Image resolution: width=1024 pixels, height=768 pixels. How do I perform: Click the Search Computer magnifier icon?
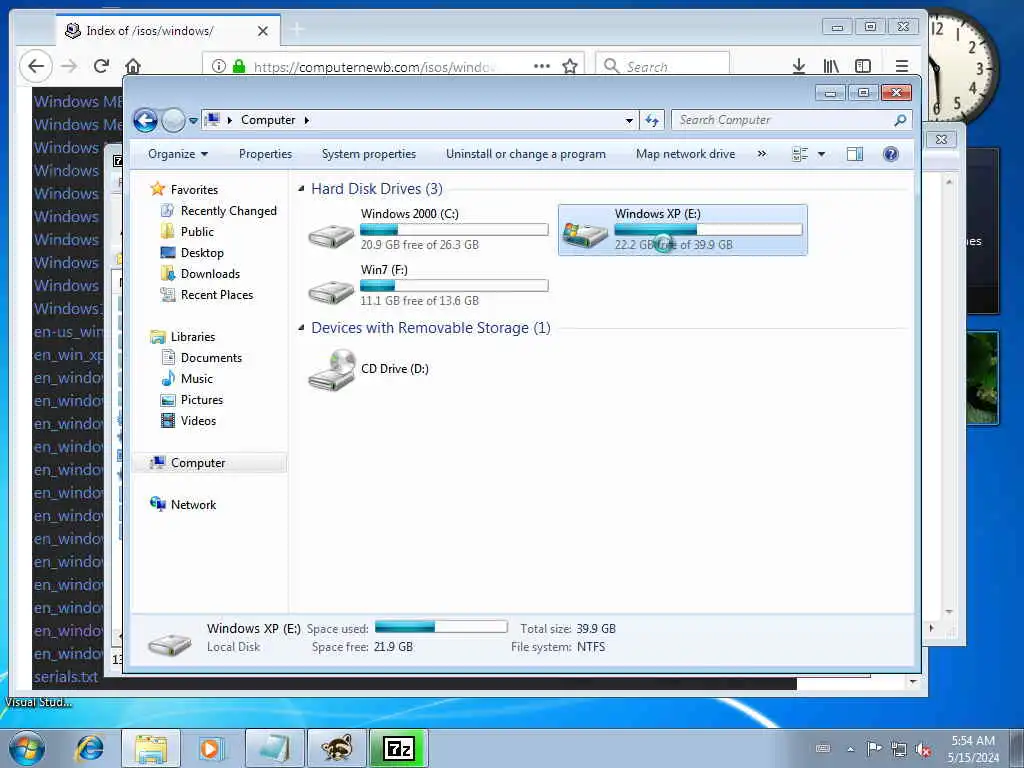point(901,120)
